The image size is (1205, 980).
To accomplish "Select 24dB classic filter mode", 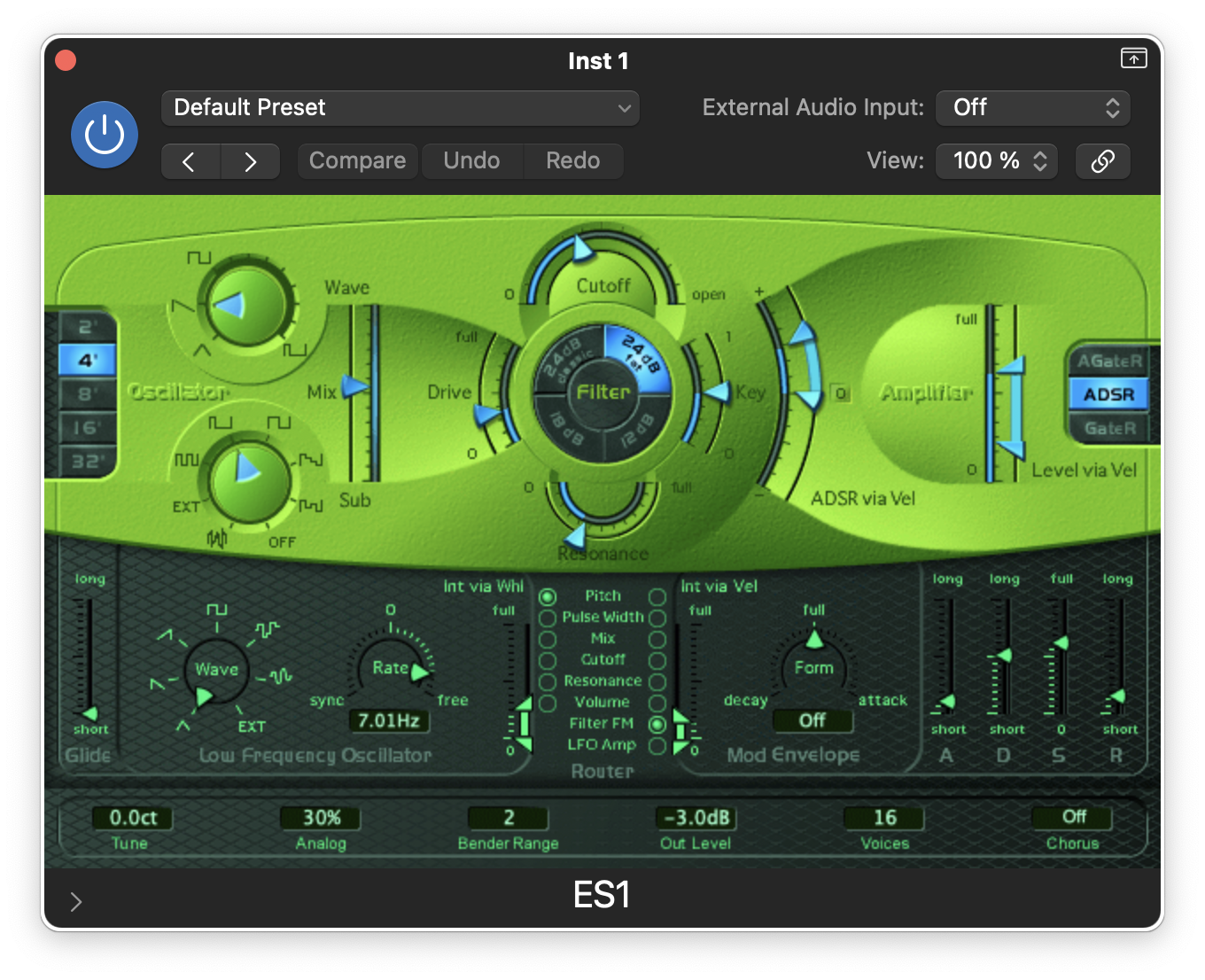I will (569, 358).
